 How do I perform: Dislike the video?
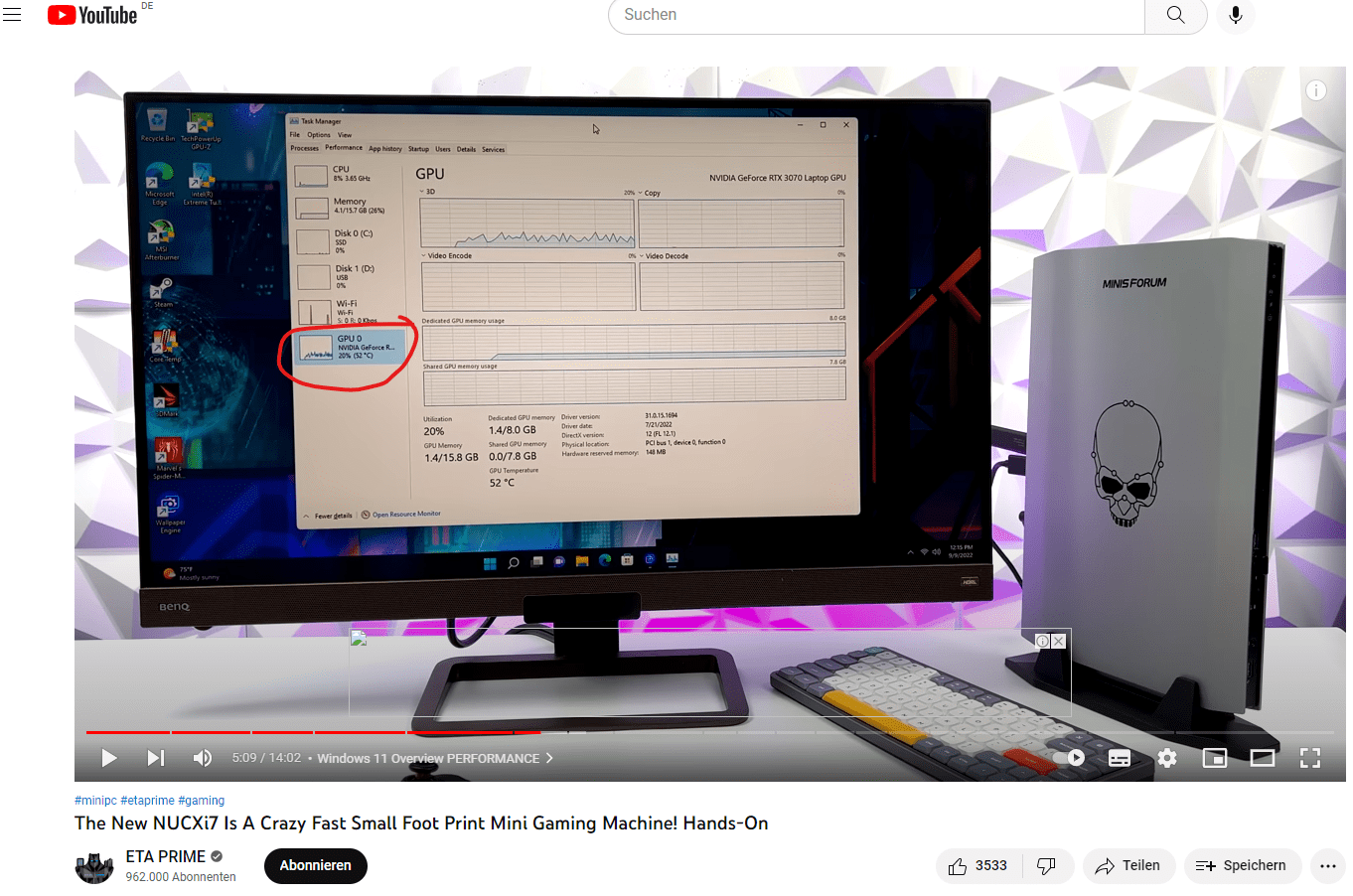pyautogui.click(x=1047, y=866)
